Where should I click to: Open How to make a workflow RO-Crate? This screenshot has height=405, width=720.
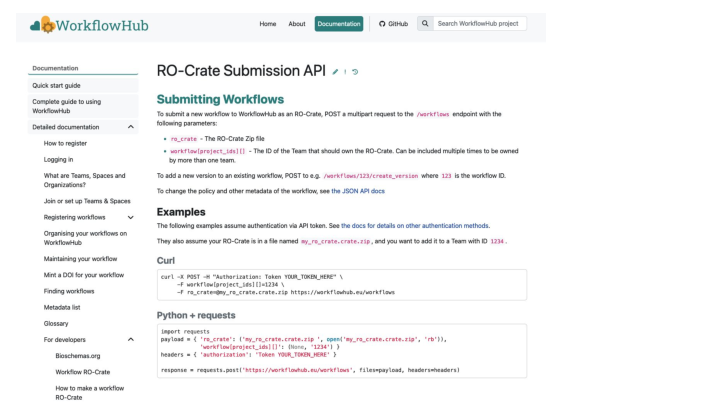coord(90,393)
